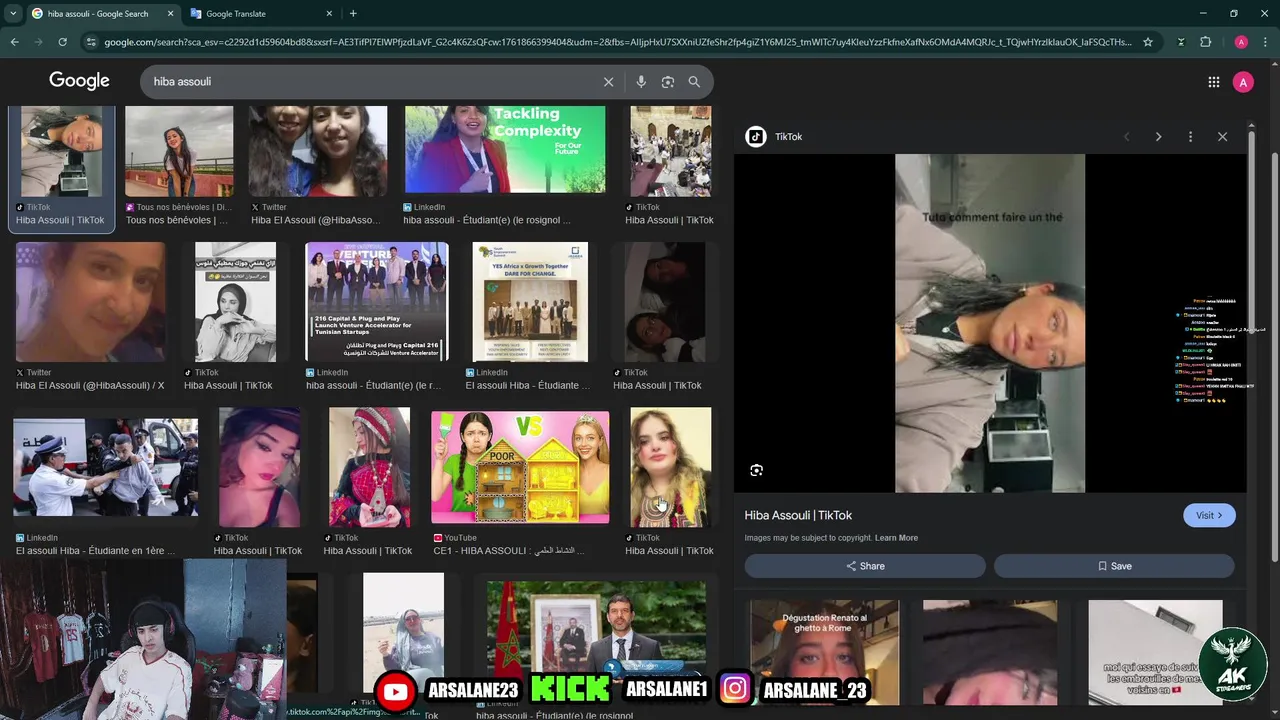Screen dimensions: 1280x720
Task: Search inside image with Lens icon
Action: tap(757, 470)
